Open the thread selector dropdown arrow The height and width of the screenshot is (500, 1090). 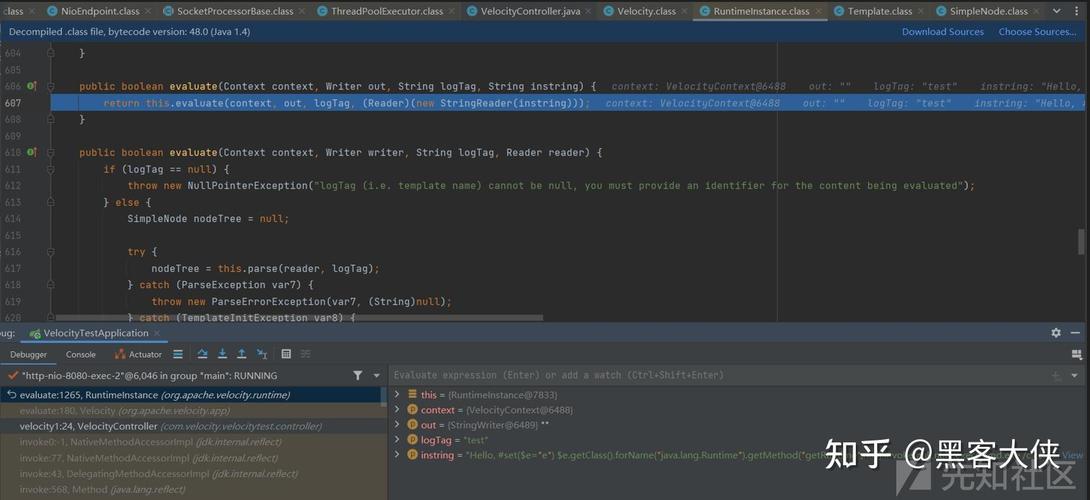[376, 376]
